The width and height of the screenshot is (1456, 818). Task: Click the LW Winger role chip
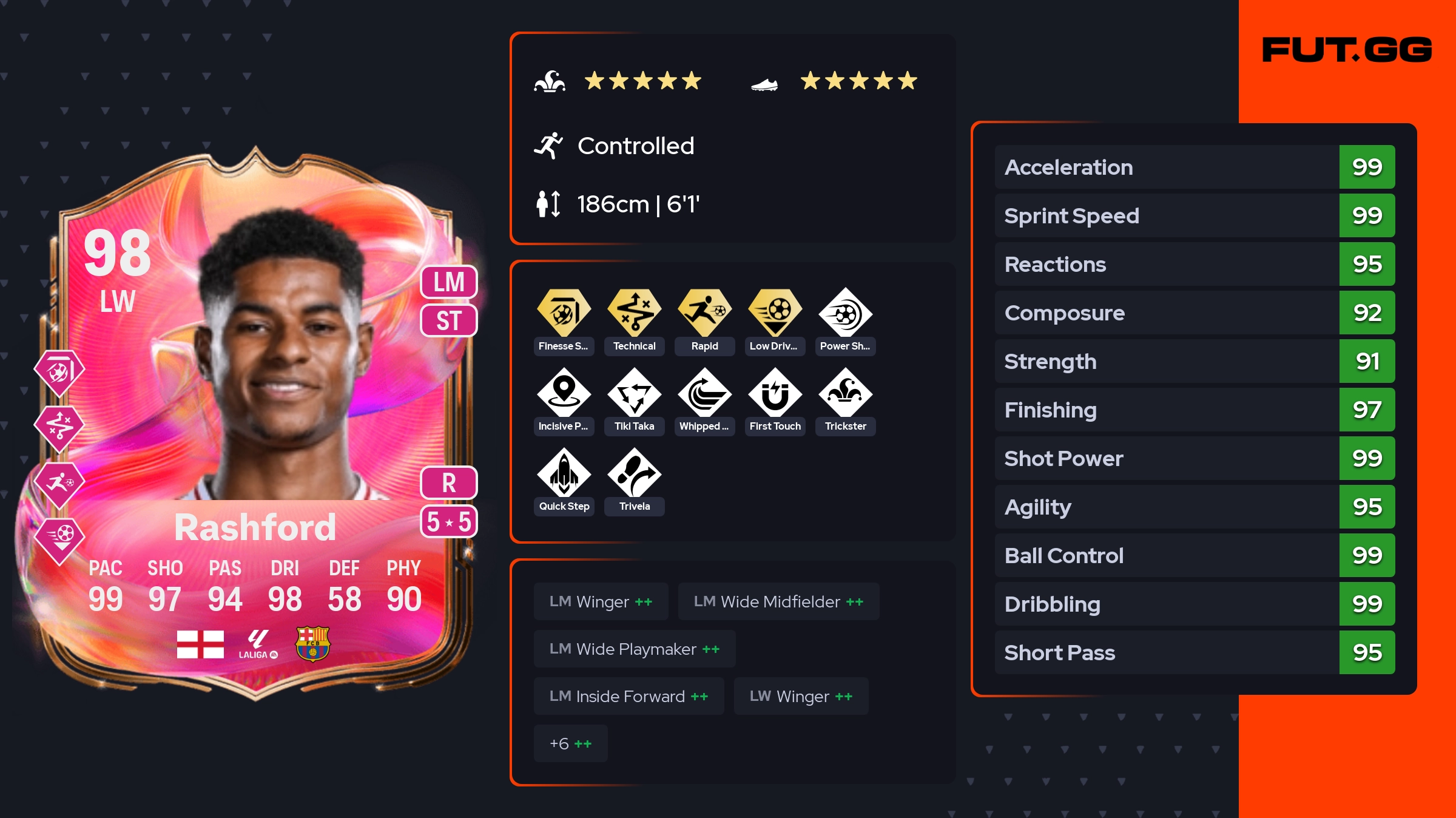tap(801, 696)
